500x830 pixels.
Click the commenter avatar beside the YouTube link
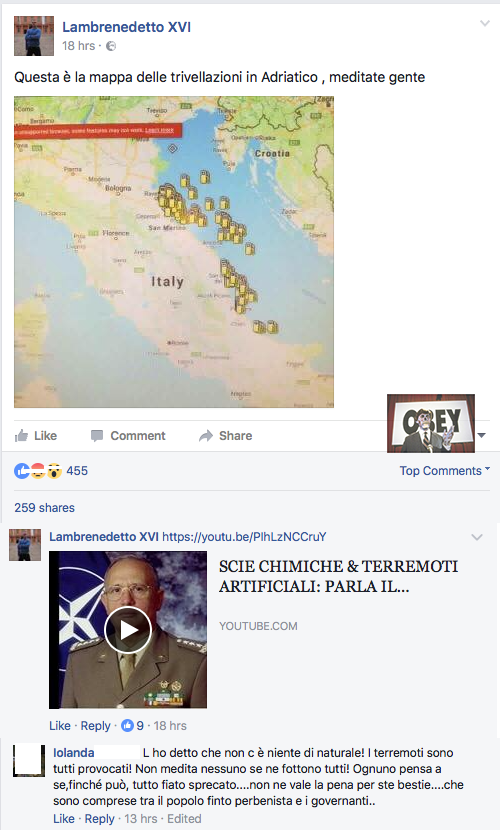pyautogui.click(x=25, y=545)
